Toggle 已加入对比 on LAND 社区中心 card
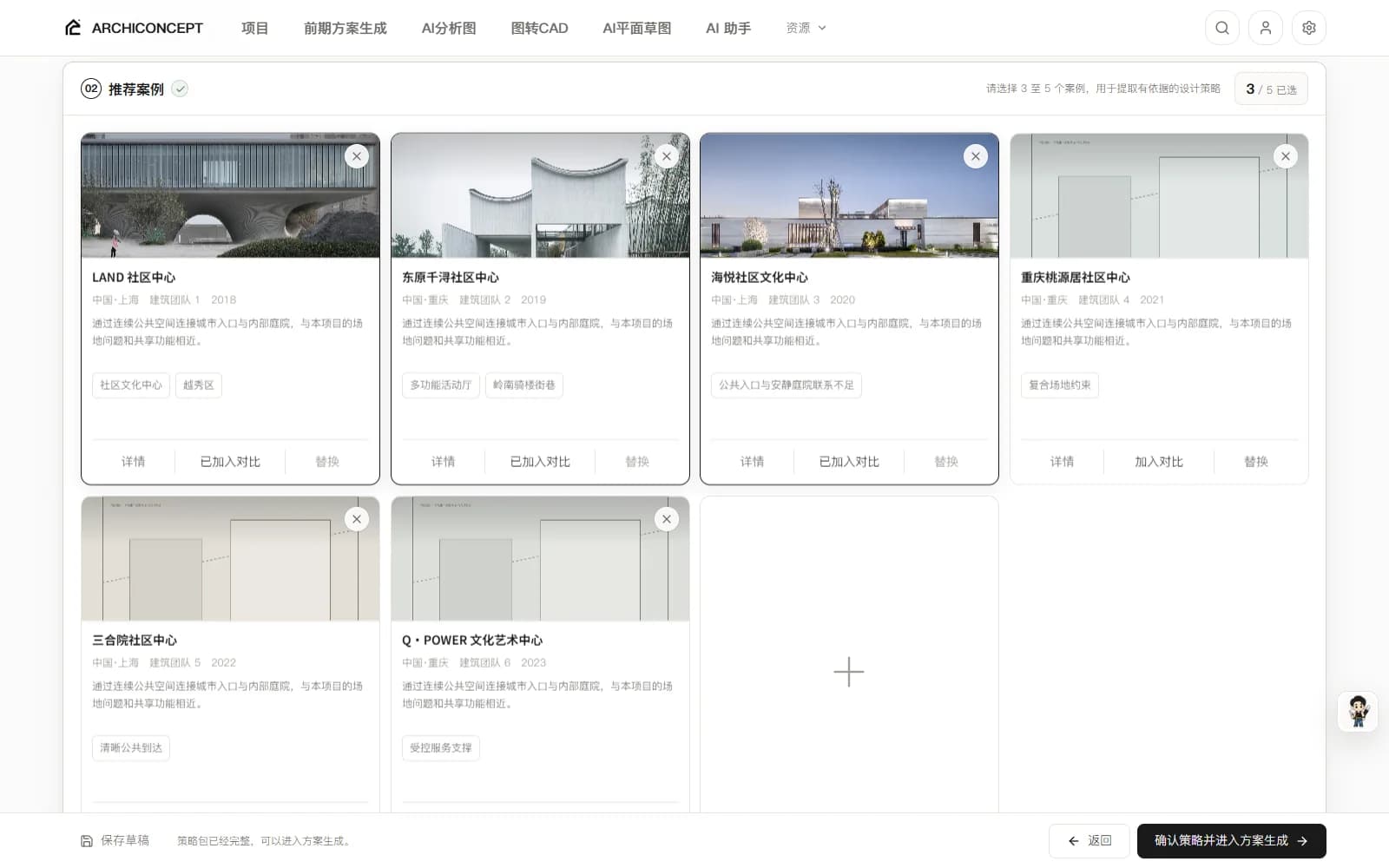The image size is (1389, 868). (x=230, y=462)
